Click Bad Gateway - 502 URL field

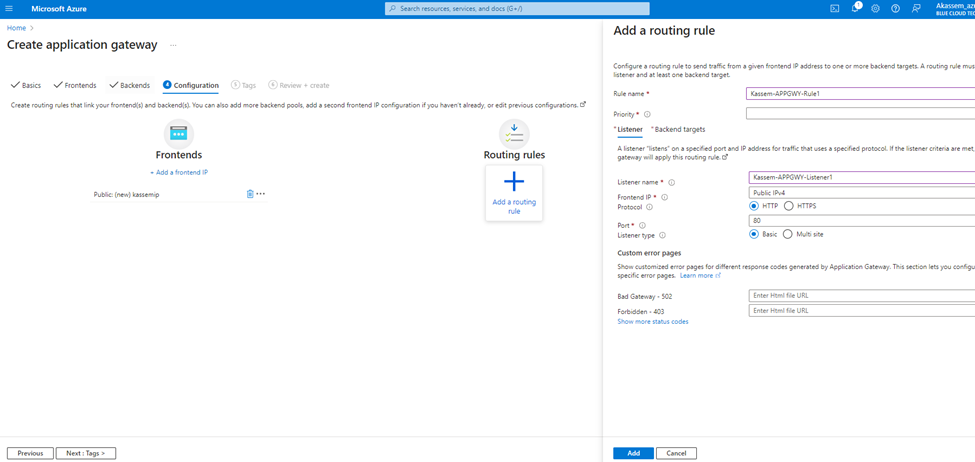pos(861,295)
